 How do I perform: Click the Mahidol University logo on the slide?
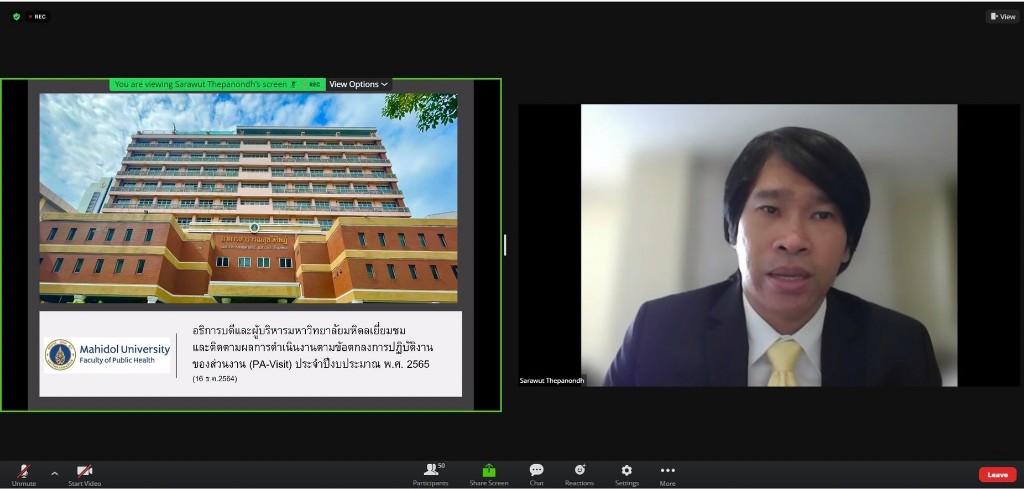(x=60, y=355)
